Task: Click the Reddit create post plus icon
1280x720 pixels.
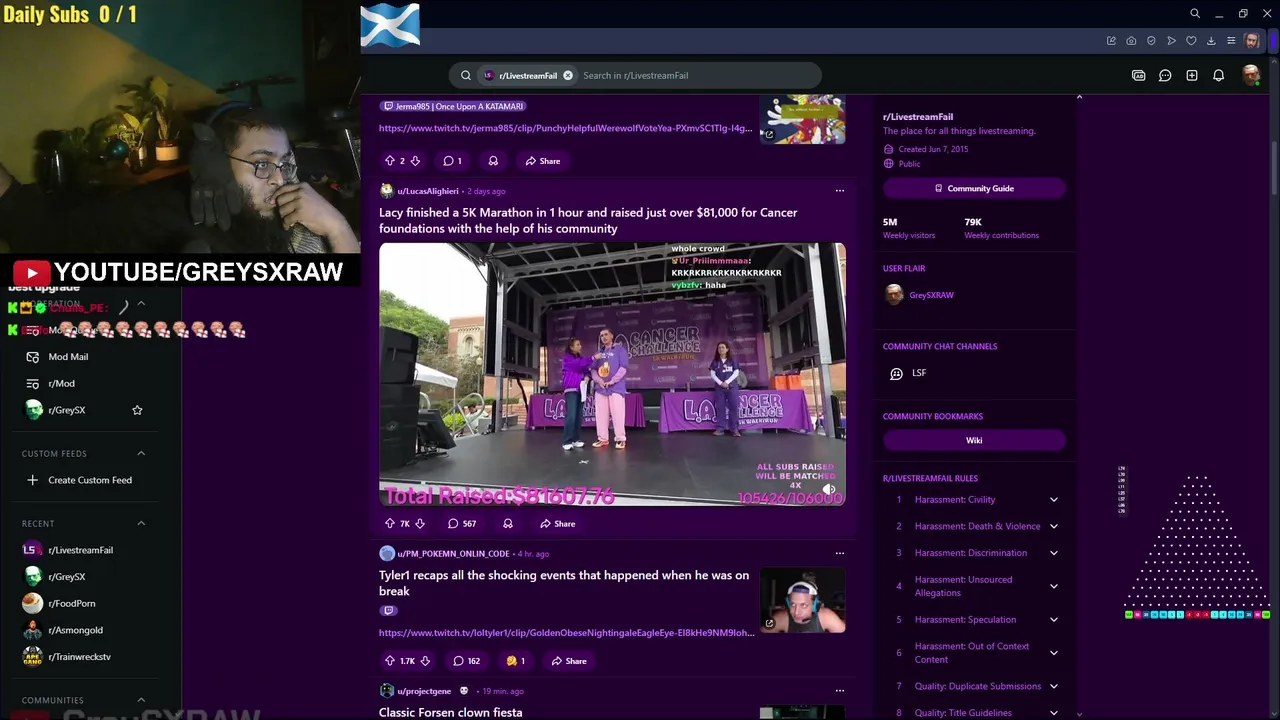Action: coord(1192,75)
